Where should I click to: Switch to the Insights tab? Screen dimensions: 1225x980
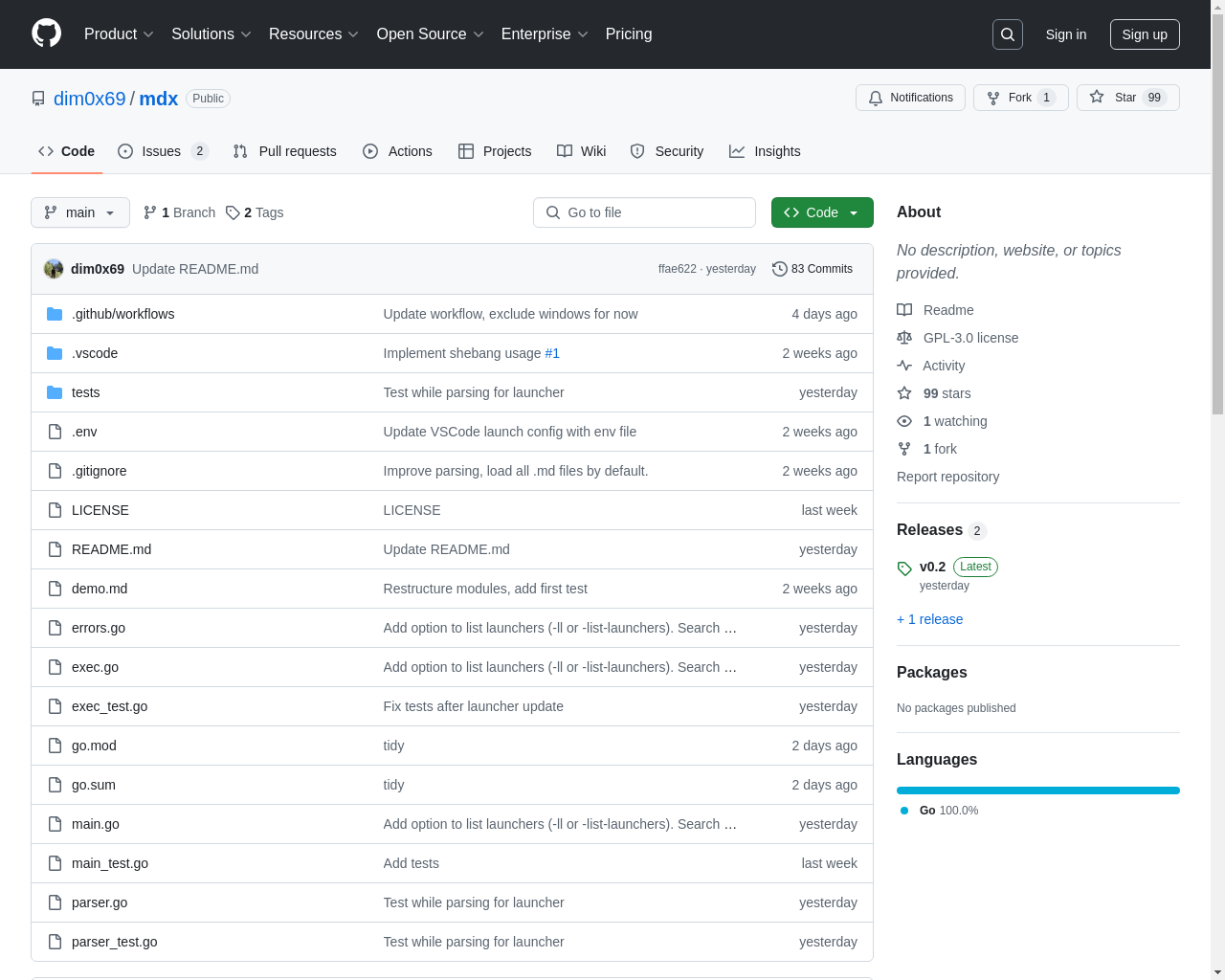(765, 151)
